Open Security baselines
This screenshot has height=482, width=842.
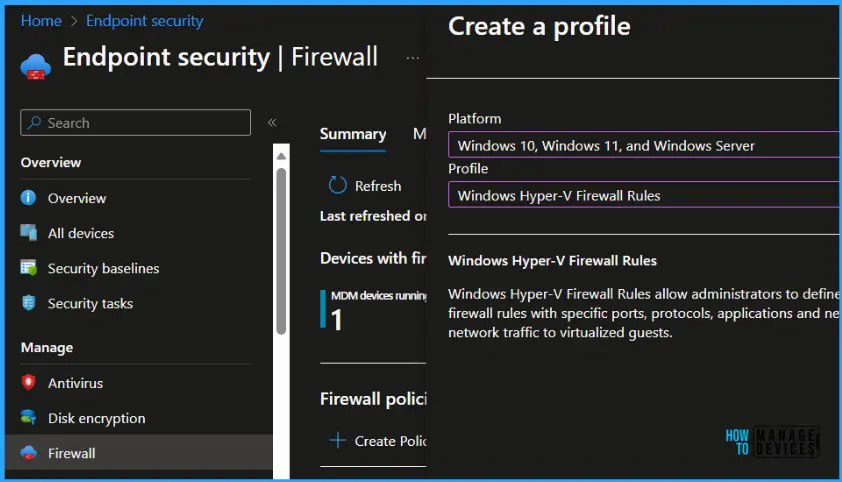[x=104, y=268]
